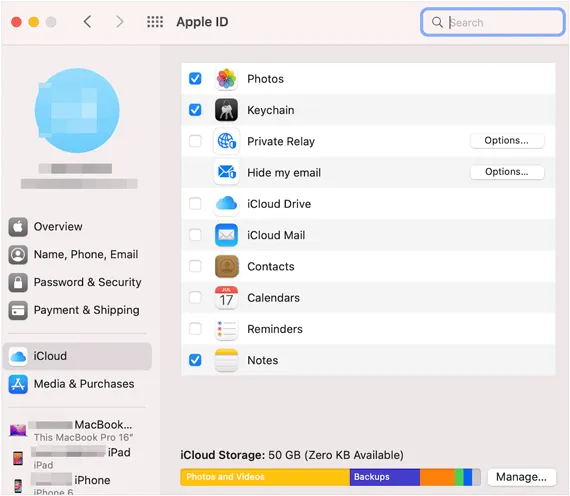Uncheck the Photos checkbox

pyautogui.click(x=195, y=78)
